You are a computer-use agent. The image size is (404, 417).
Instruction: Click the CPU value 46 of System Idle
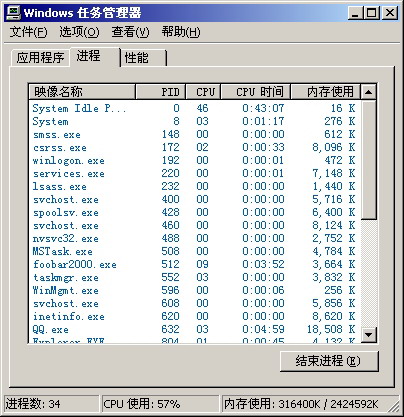click(202, 108)
